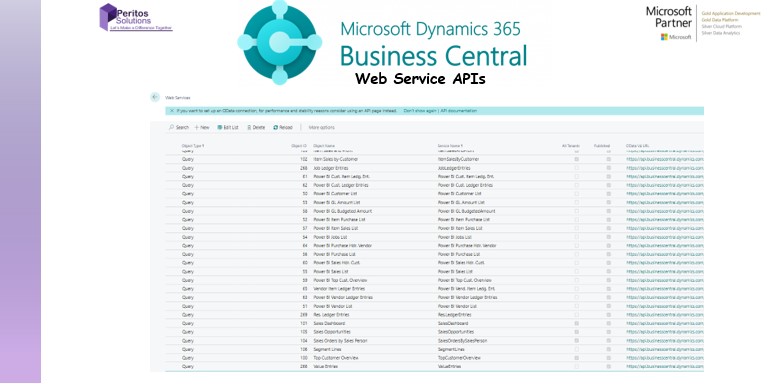Select Power BI Jobs List object name
768x384 pixels.
(331, 237)
